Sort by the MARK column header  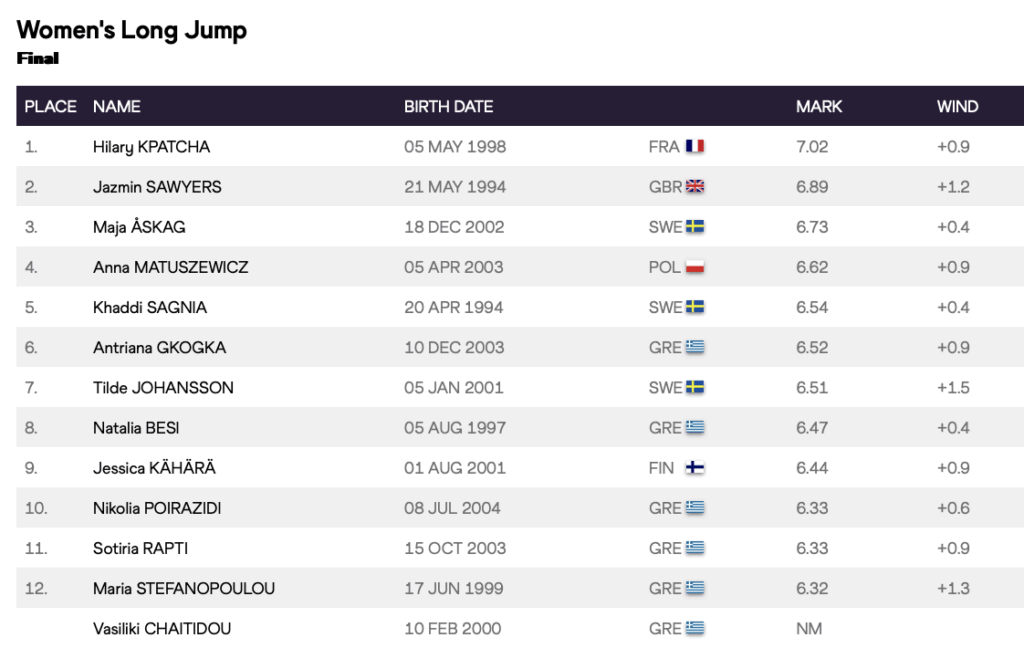pos(819,106)
